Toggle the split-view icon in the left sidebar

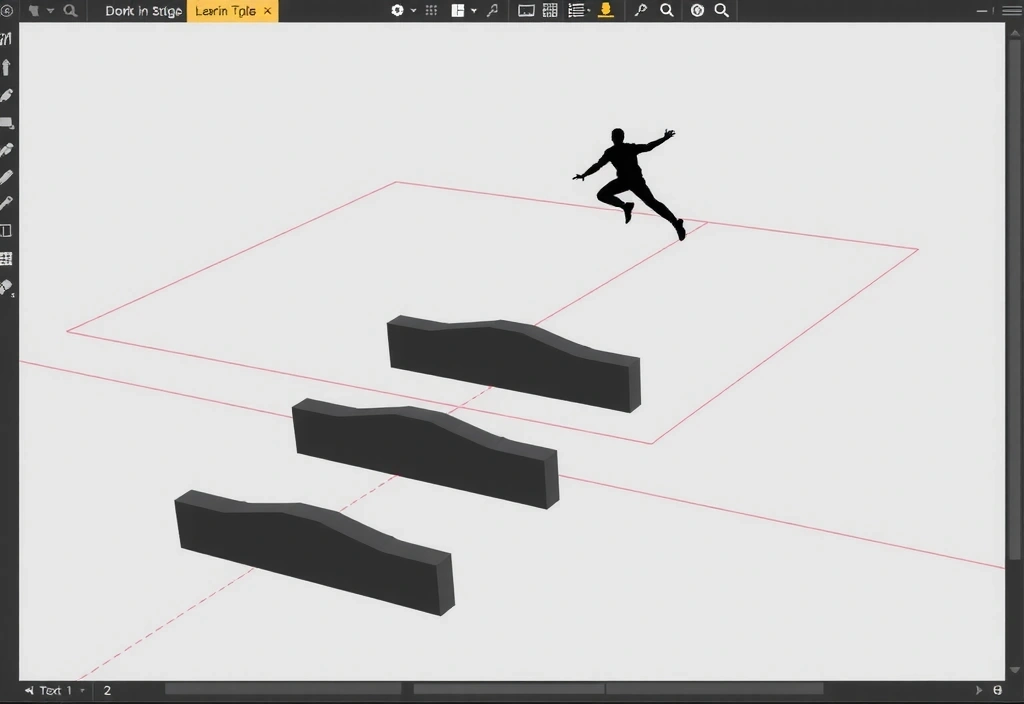[x=7, y=230]
